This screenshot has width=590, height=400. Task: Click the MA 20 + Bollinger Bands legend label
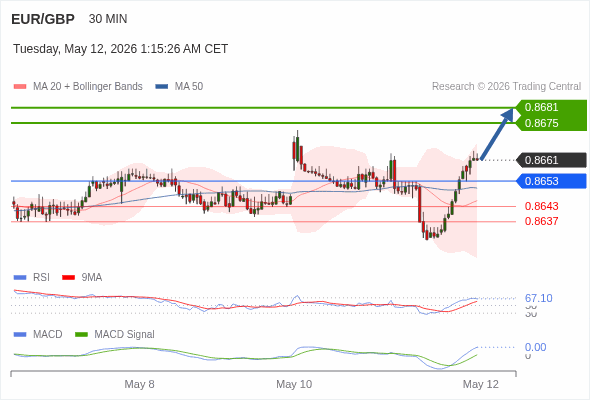click(88, 87)
